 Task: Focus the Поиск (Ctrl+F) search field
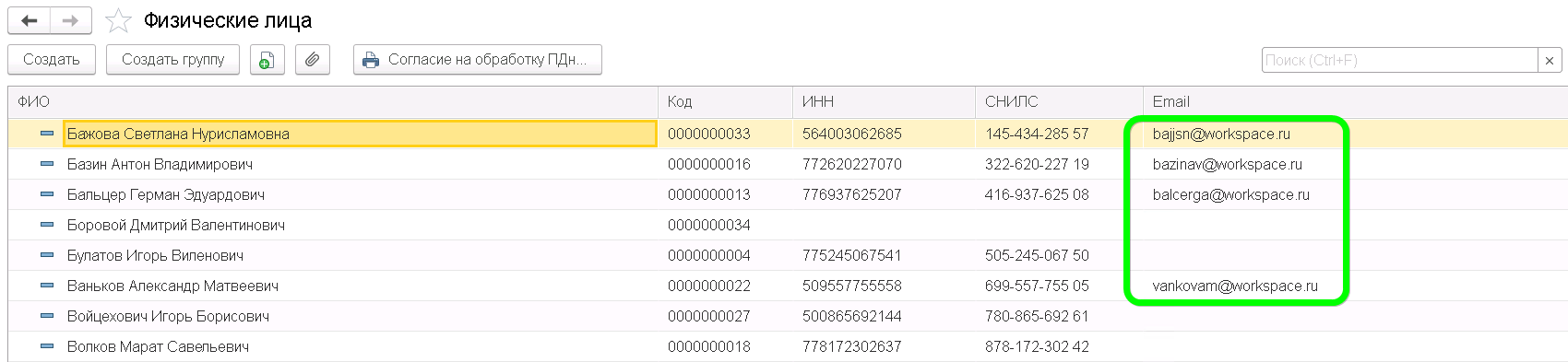click(1399, 60)
